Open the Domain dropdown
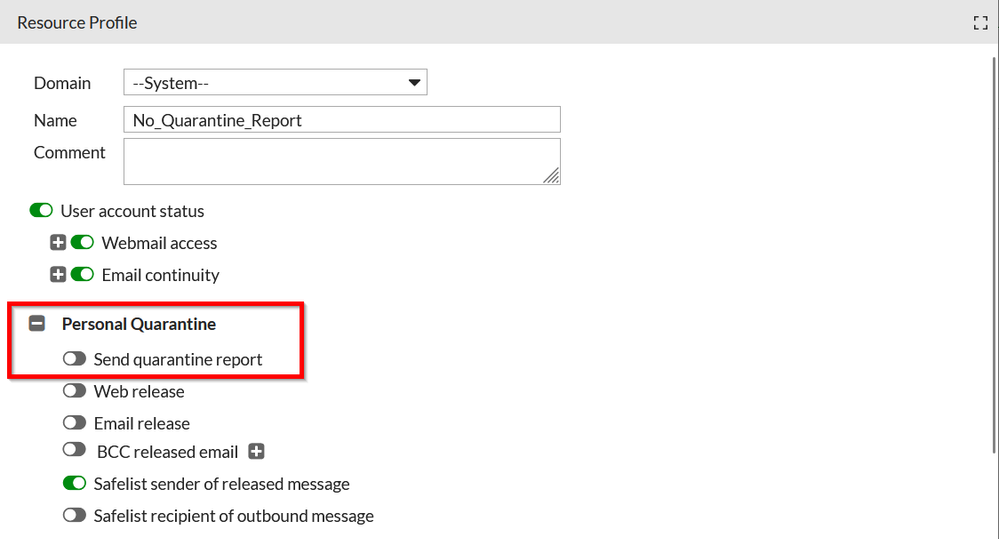Screen dimensions: 999x539 275,82
